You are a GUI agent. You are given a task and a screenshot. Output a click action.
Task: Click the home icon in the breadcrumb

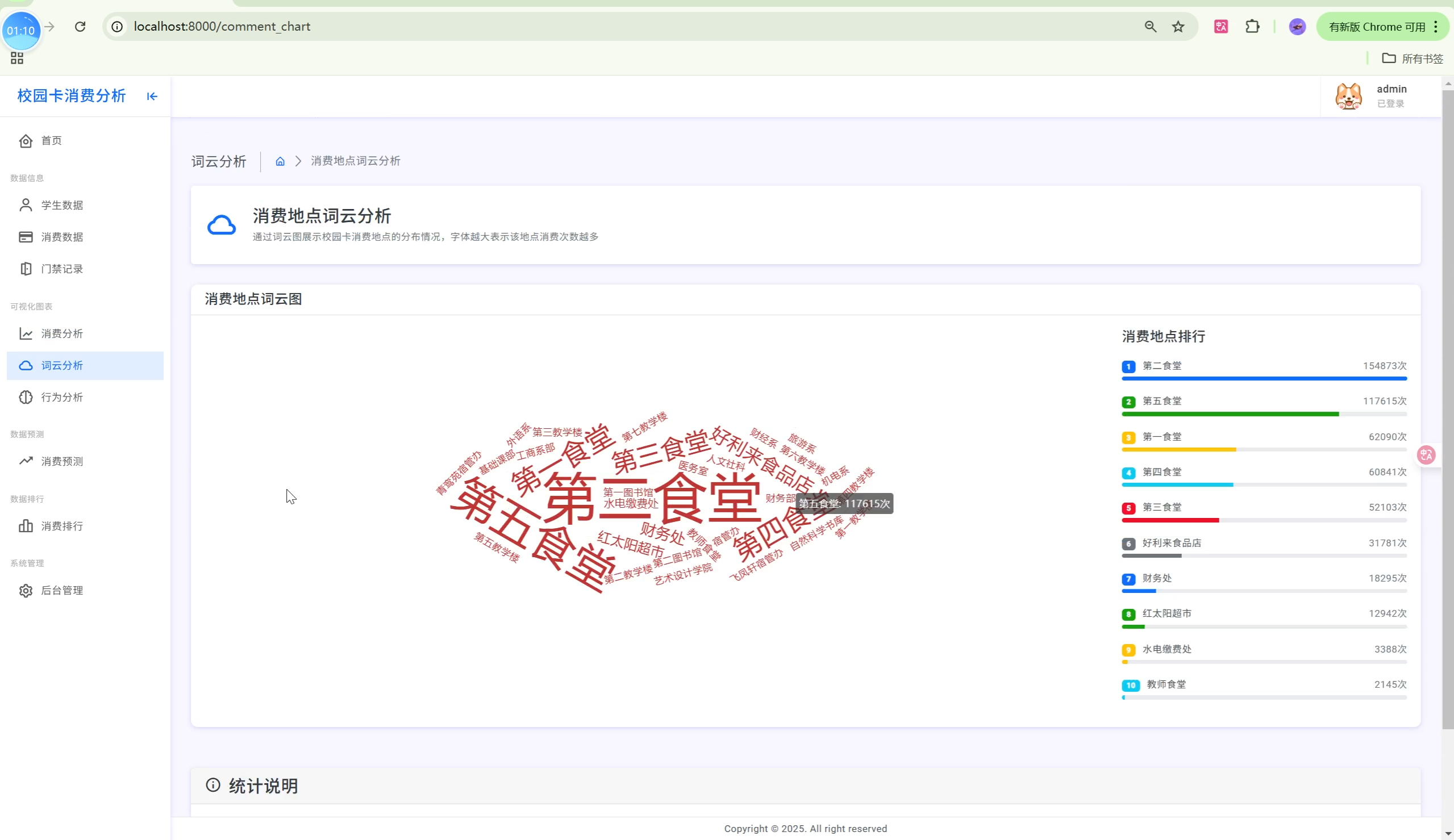pyautogui.click(x=280, y=161)
